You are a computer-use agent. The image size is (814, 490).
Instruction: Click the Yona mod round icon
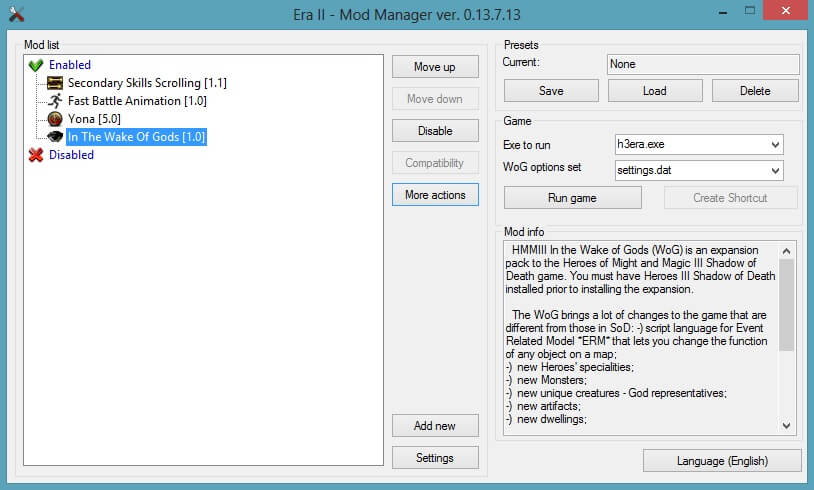coord(55,119)
